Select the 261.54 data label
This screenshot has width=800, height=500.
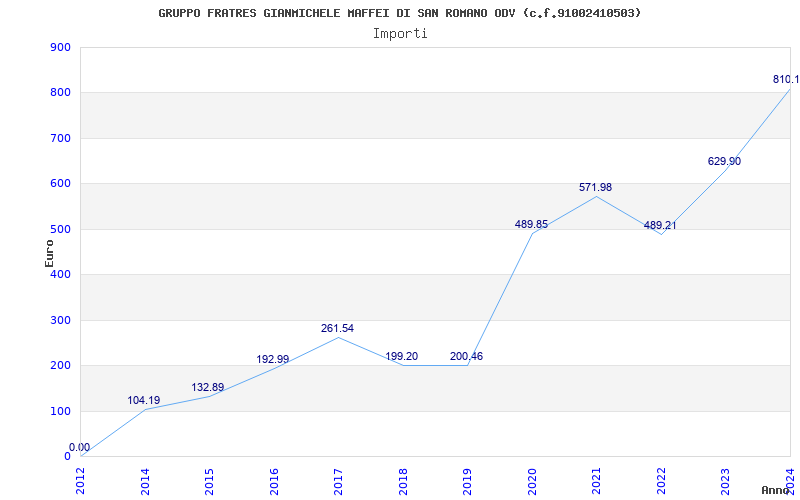(337, 329)
